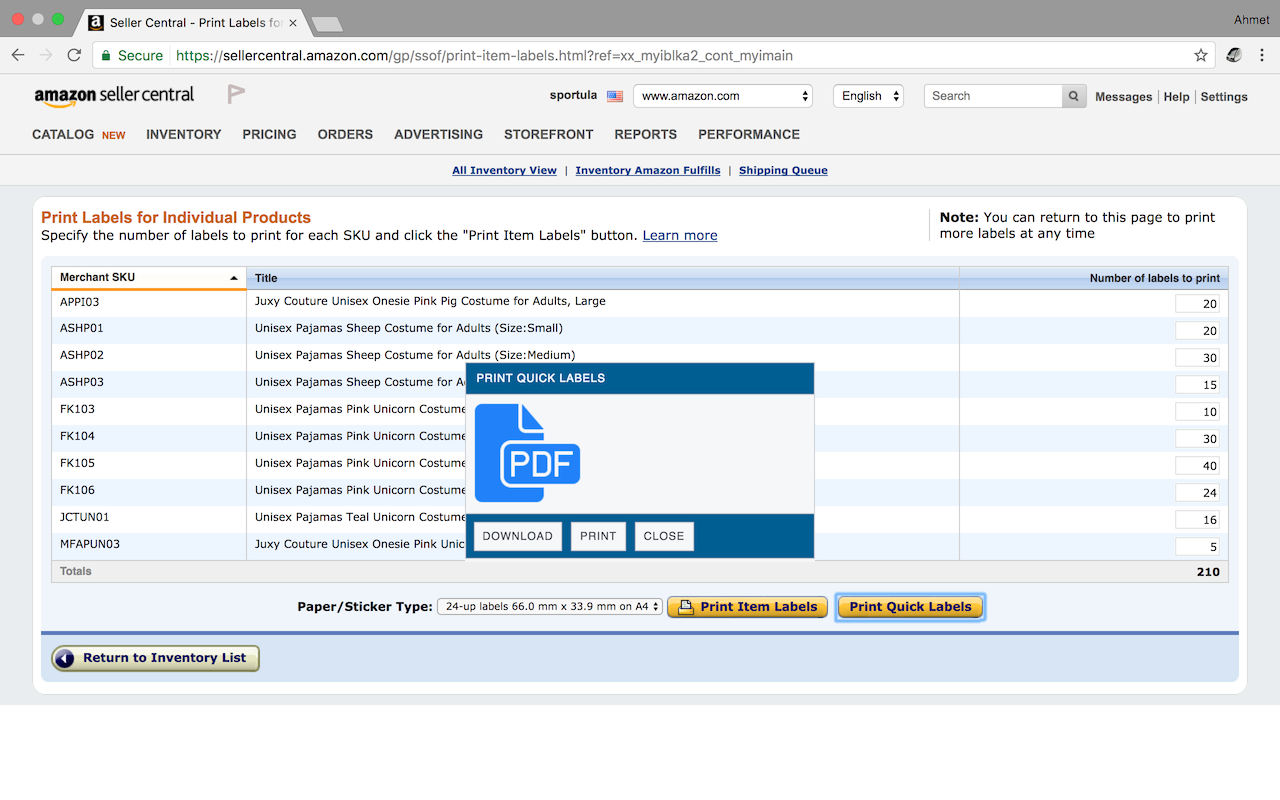This screenshot has height=800, width=1280.
Task: Click the Print Item Labels button
Action: 748,606
